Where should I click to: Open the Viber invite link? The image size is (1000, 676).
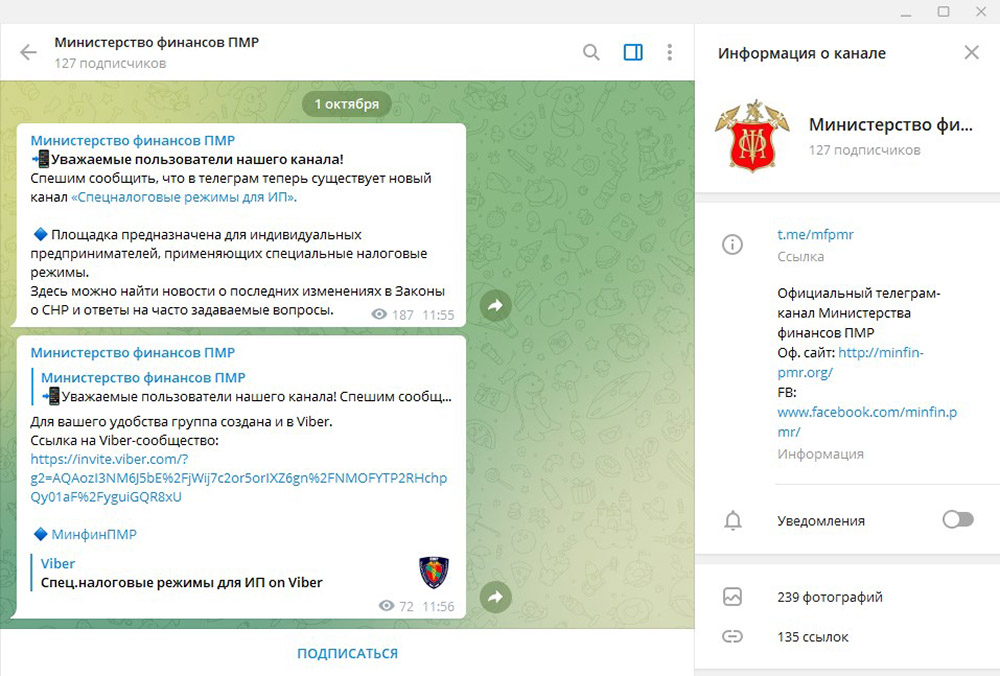pos(239,478)
